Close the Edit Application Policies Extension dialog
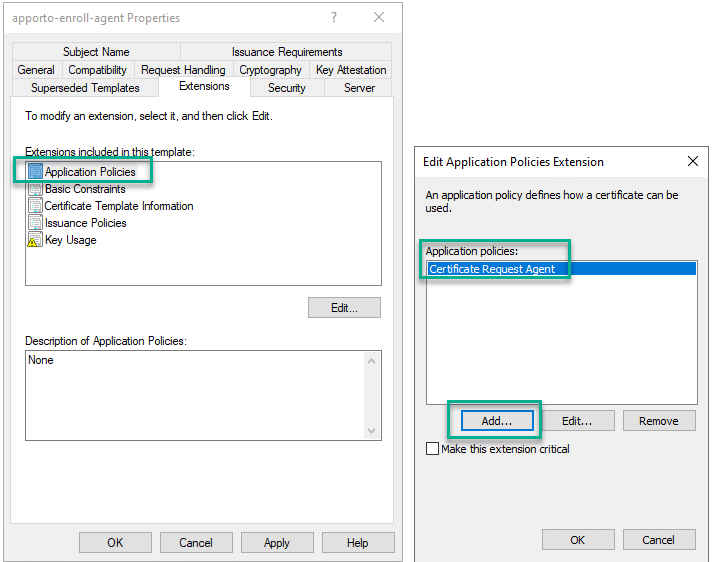Image resolution: width=712 pixels, height=562 pixels. tap(692, 161)
